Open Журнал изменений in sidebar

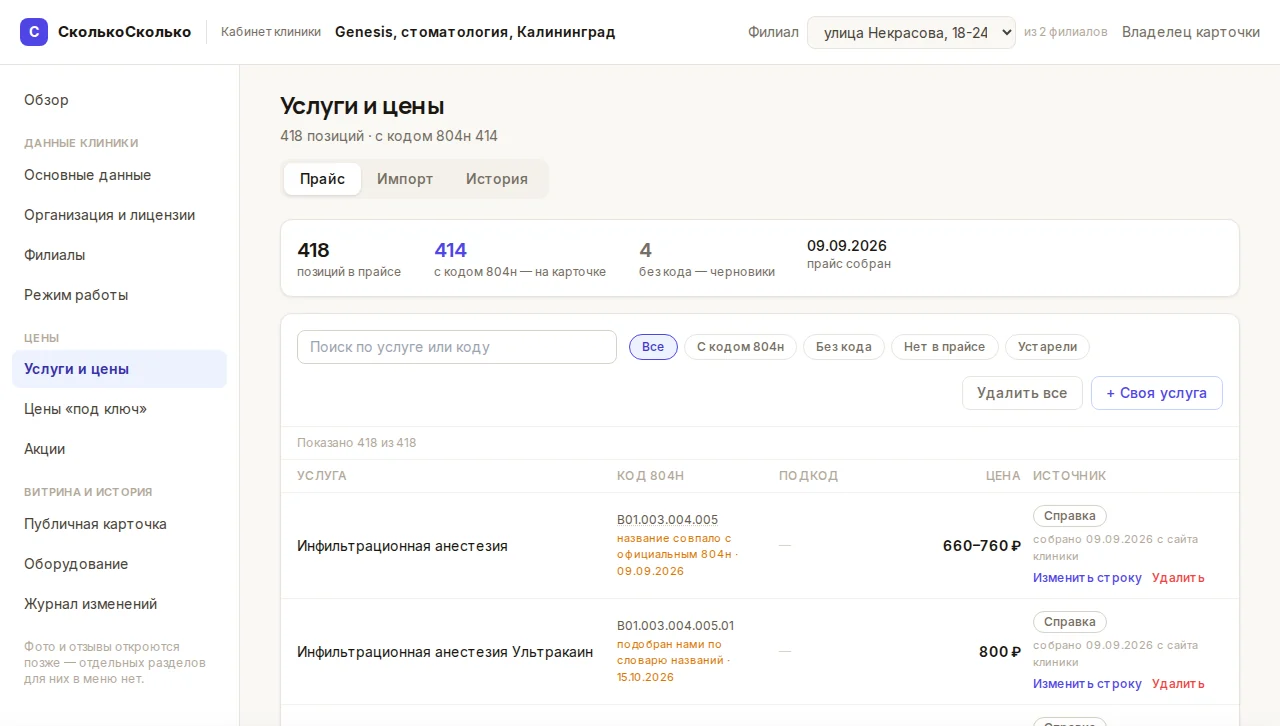click(x=119, y=604)
